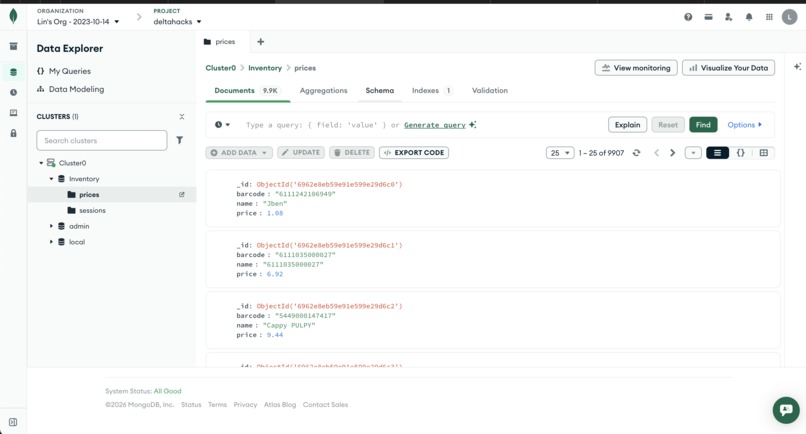
Task: Click the Delete button
Action: 352,153
